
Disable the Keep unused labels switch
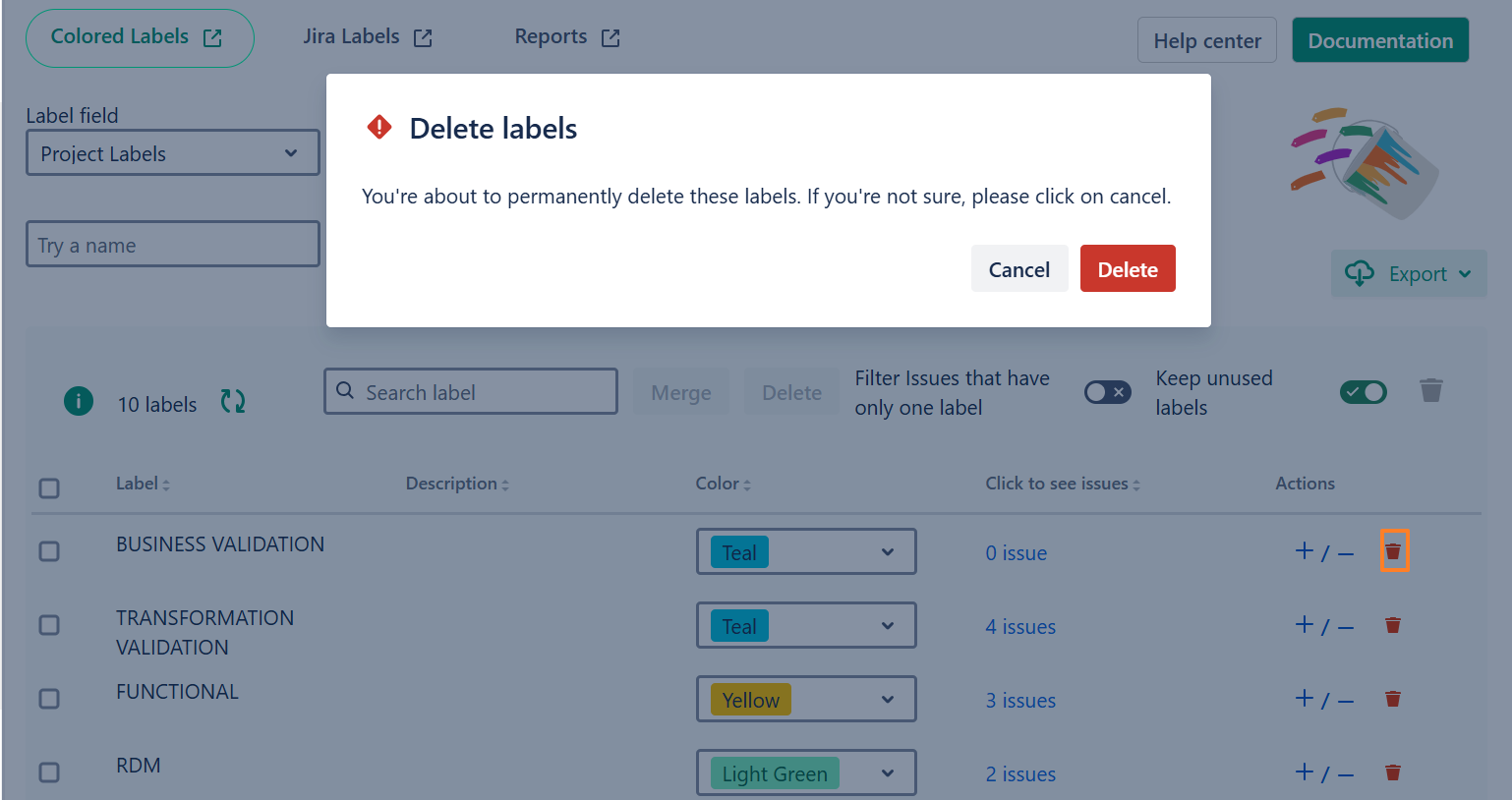(1363, 392)
